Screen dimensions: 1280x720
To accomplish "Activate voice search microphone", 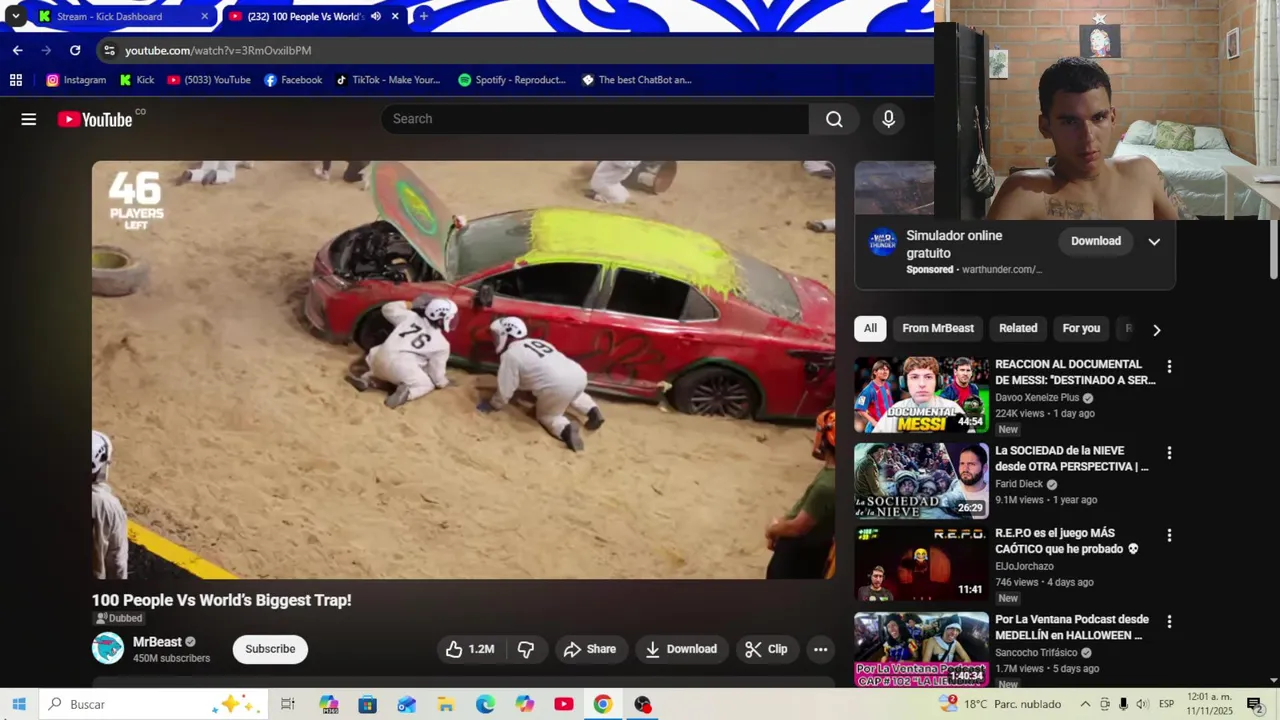I will 888,119.
